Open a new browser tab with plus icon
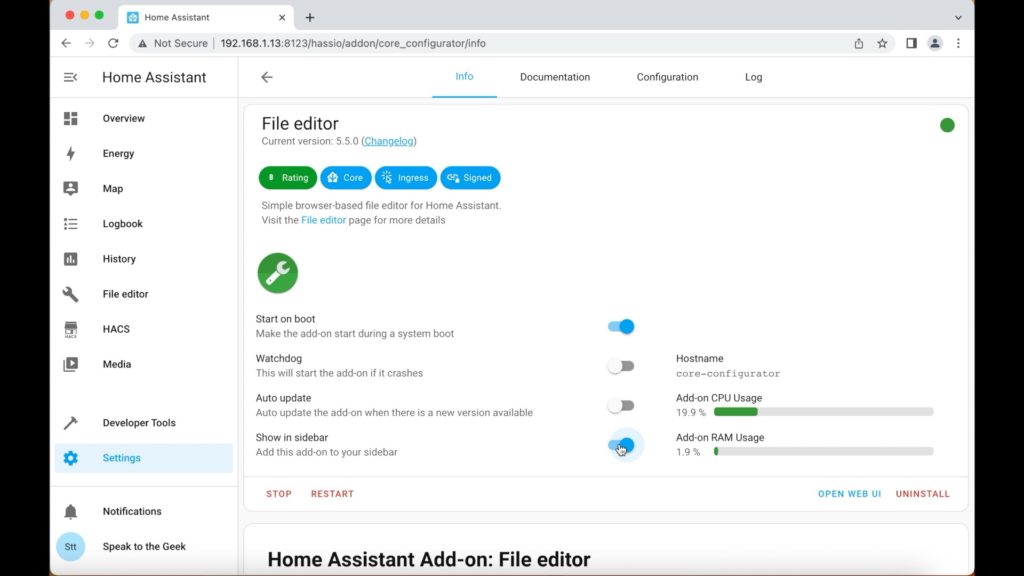The image size is (1024, 576). (x=310, y=17)
